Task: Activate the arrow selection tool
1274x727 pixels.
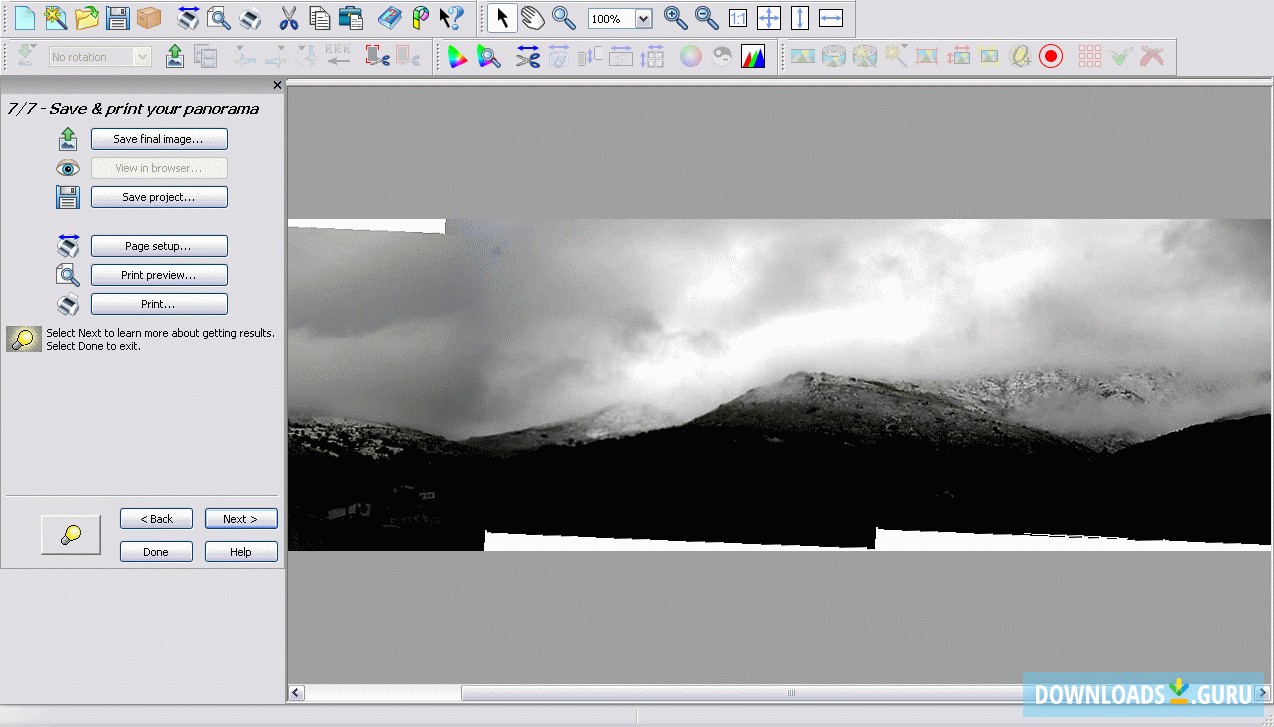Action: [501, 17]
